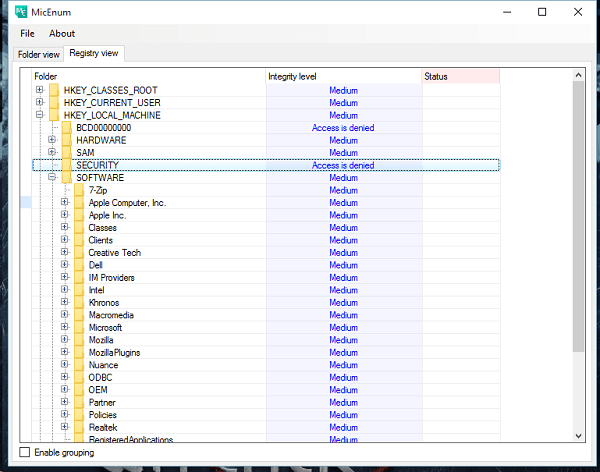Viewport: 600px width, 472px height.
Task: Collapse the SOFTWARE key
Action: (52, 177)
